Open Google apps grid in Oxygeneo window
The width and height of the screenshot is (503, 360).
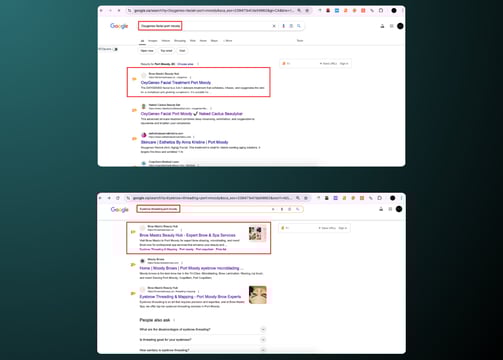point(392,26)
